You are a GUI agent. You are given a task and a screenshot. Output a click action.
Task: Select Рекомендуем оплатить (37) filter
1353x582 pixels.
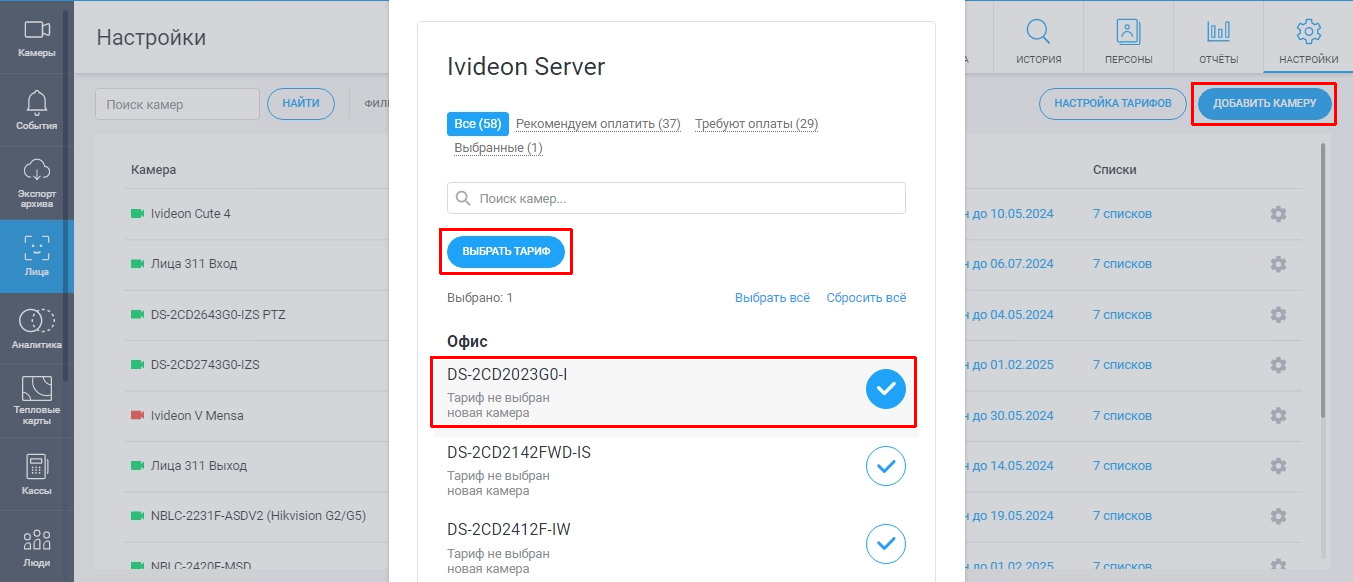tap(598, 124)
